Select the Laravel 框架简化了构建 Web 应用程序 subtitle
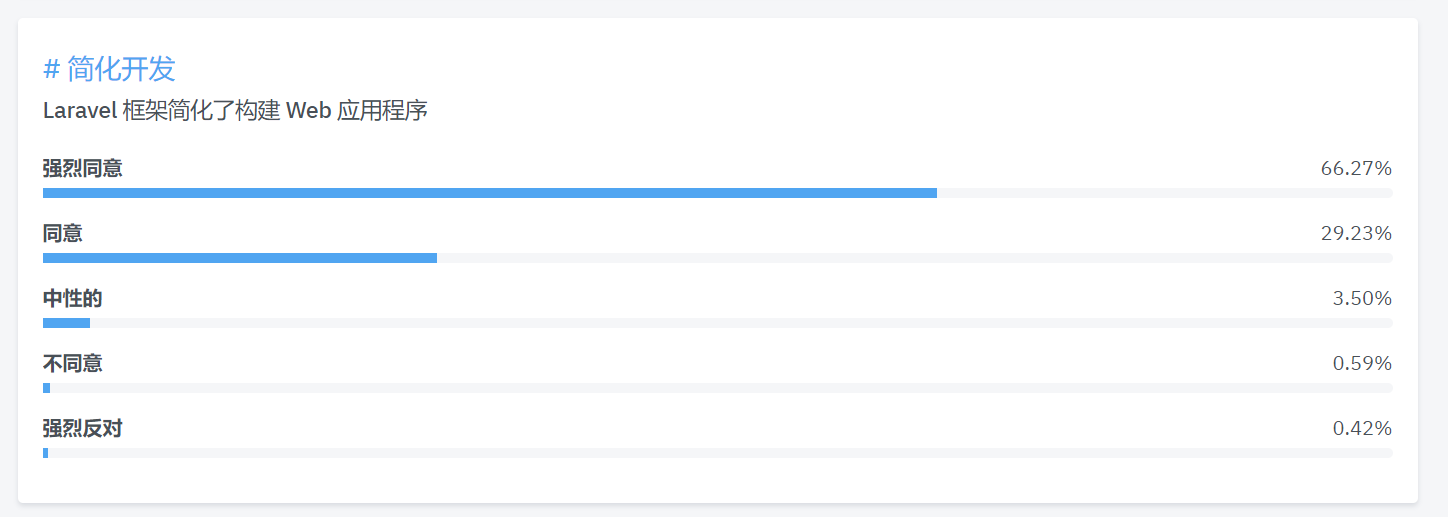 coord(236,111)
